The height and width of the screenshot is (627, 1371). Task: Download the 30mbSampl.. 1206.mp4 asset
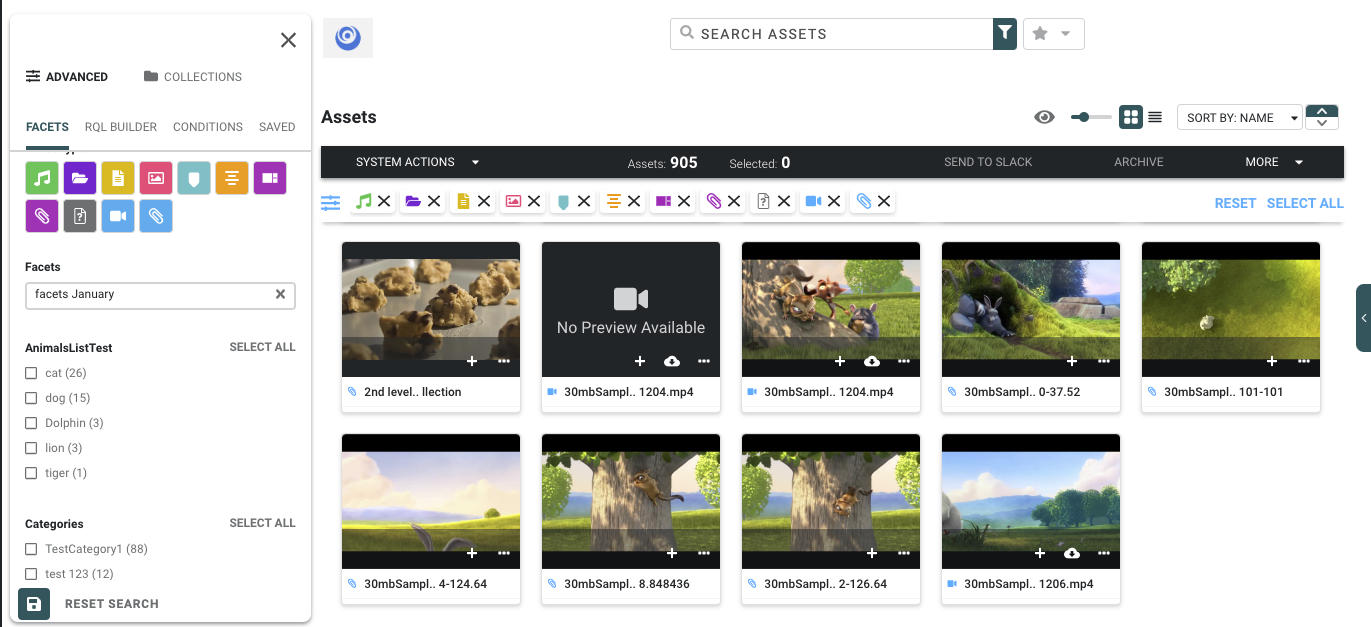(x=1072, y=553)
